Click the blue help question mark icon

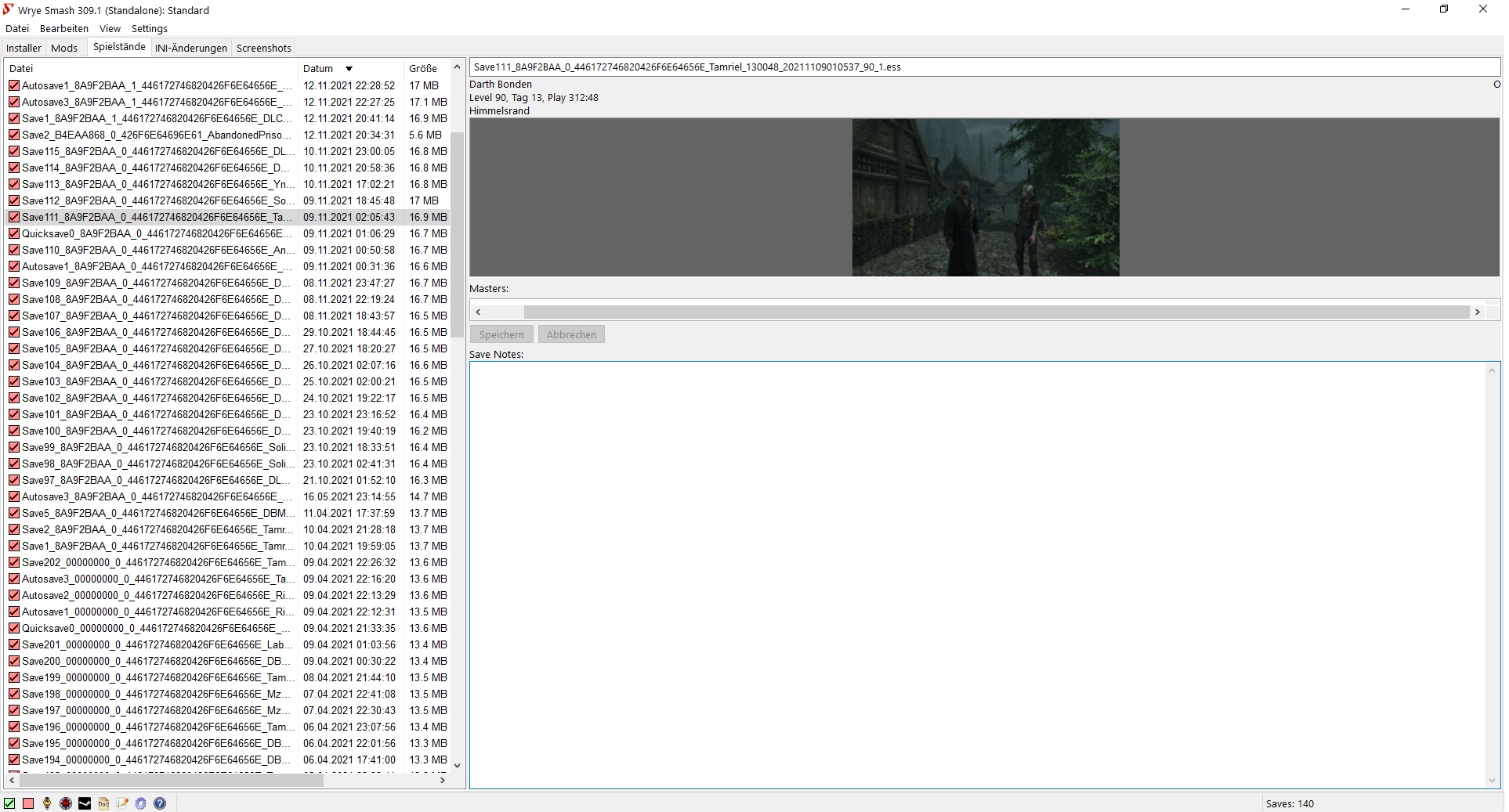(x=160, y=803)
